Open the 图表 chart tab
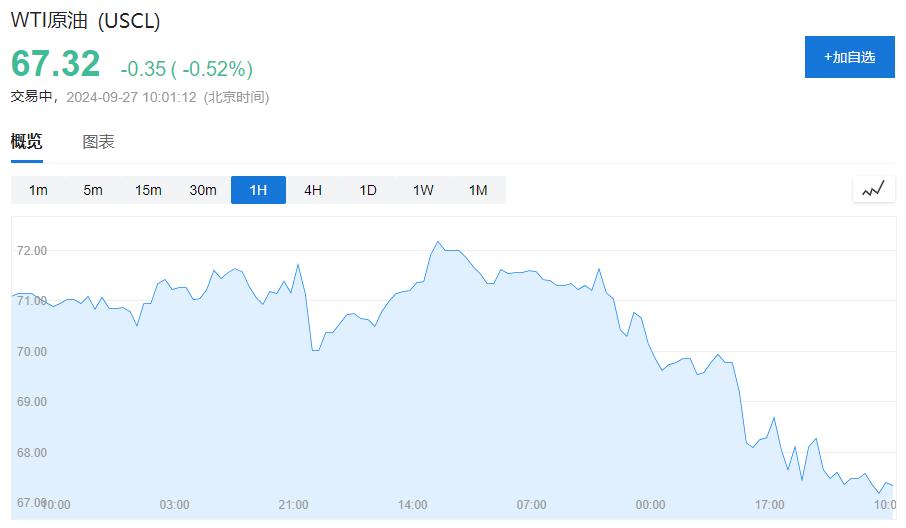This screenshot has width=906, height=528. 98,142
